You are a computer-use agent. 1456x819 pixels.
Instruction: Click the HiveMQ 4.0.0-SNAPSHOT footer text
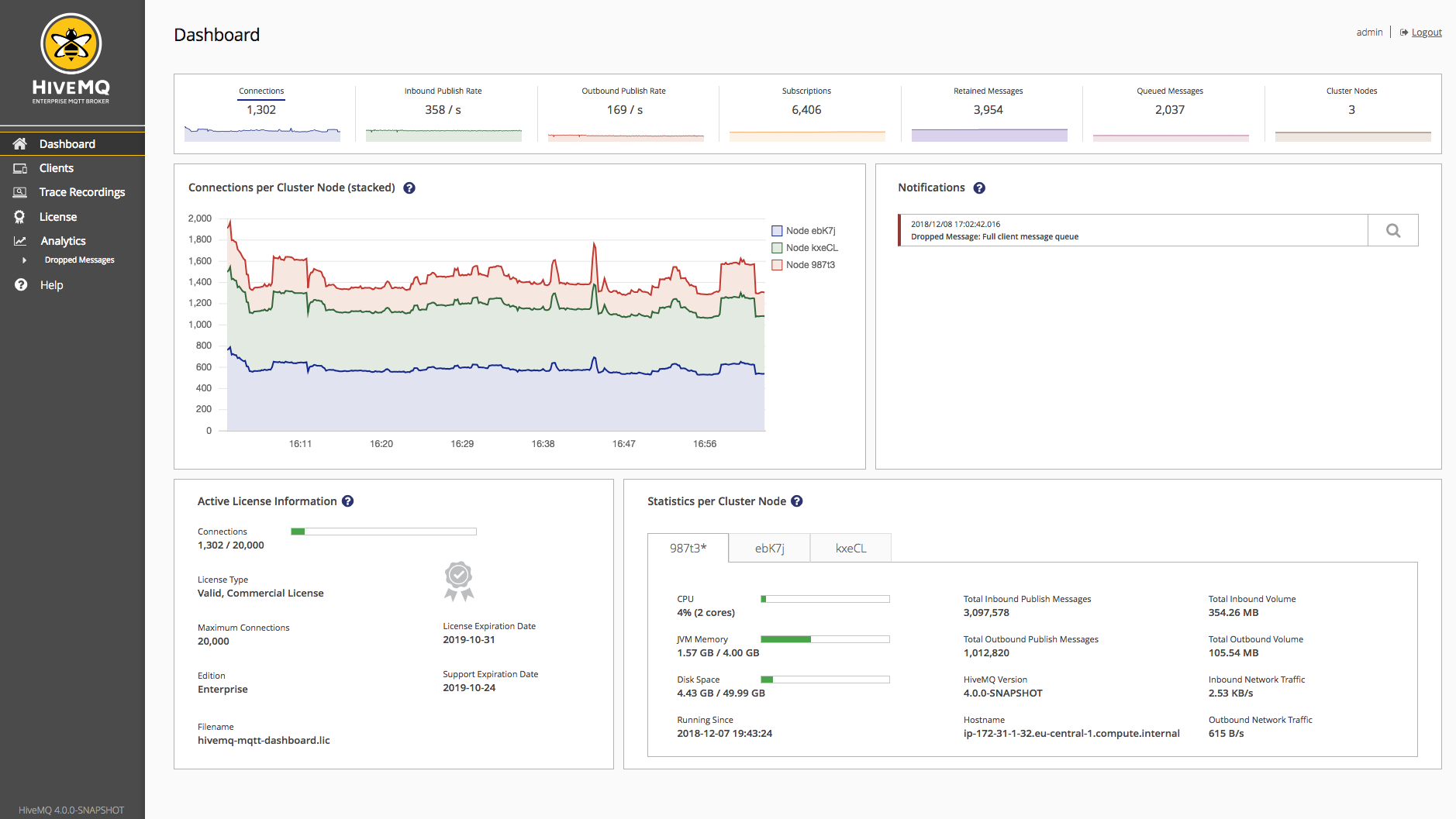71,810
